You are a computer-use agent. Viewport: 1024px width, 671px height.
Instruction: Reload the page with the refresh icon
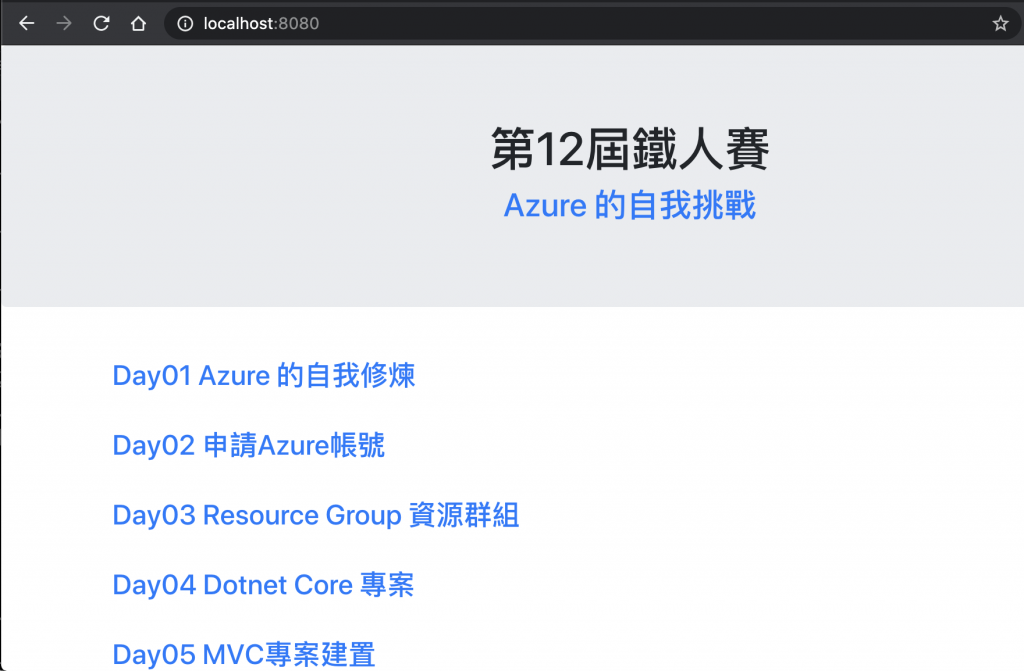click(x=101, y=24)
